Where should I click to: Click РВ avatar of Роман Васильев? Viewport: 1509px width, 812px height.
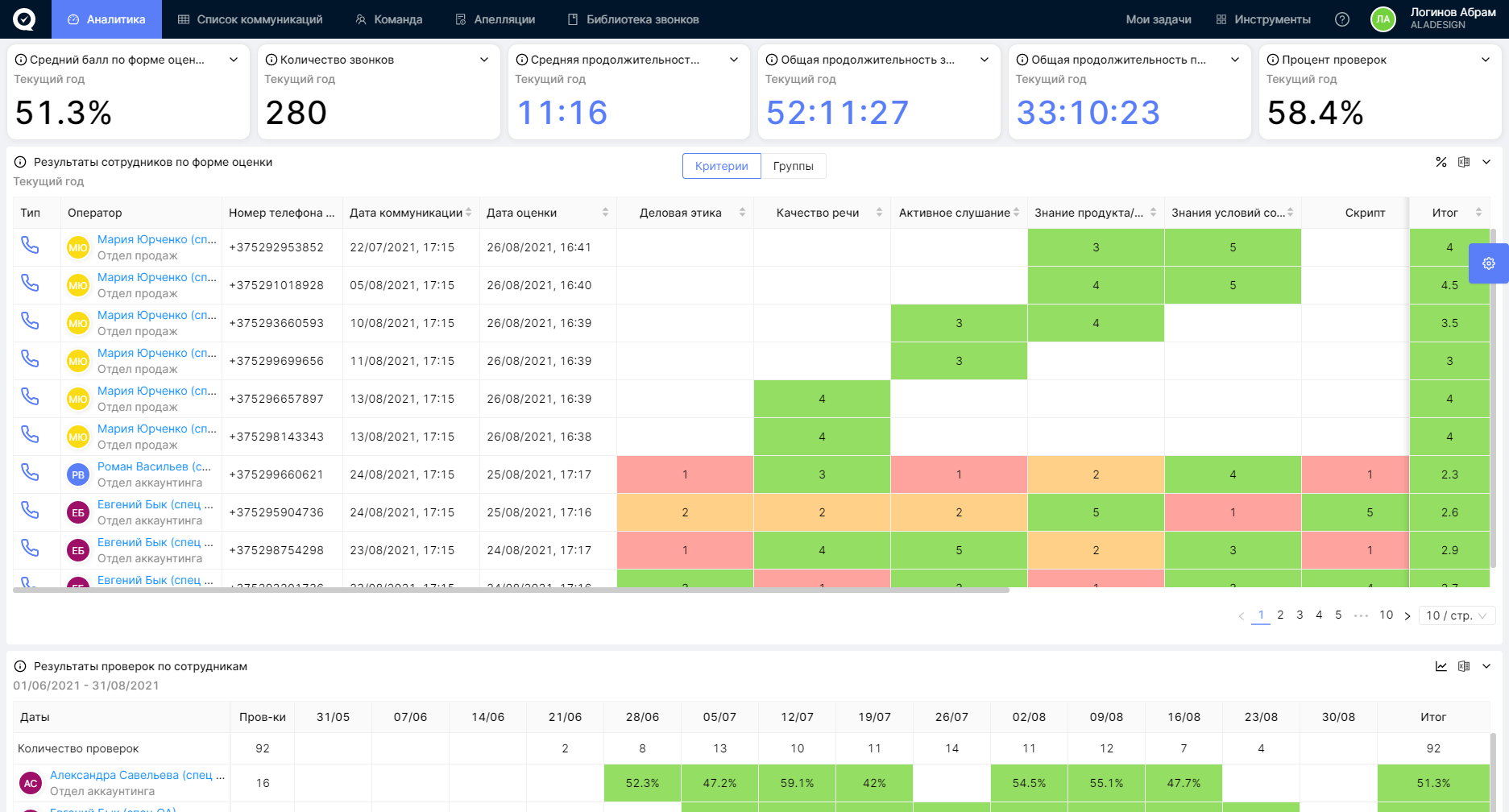click(78, 474)
